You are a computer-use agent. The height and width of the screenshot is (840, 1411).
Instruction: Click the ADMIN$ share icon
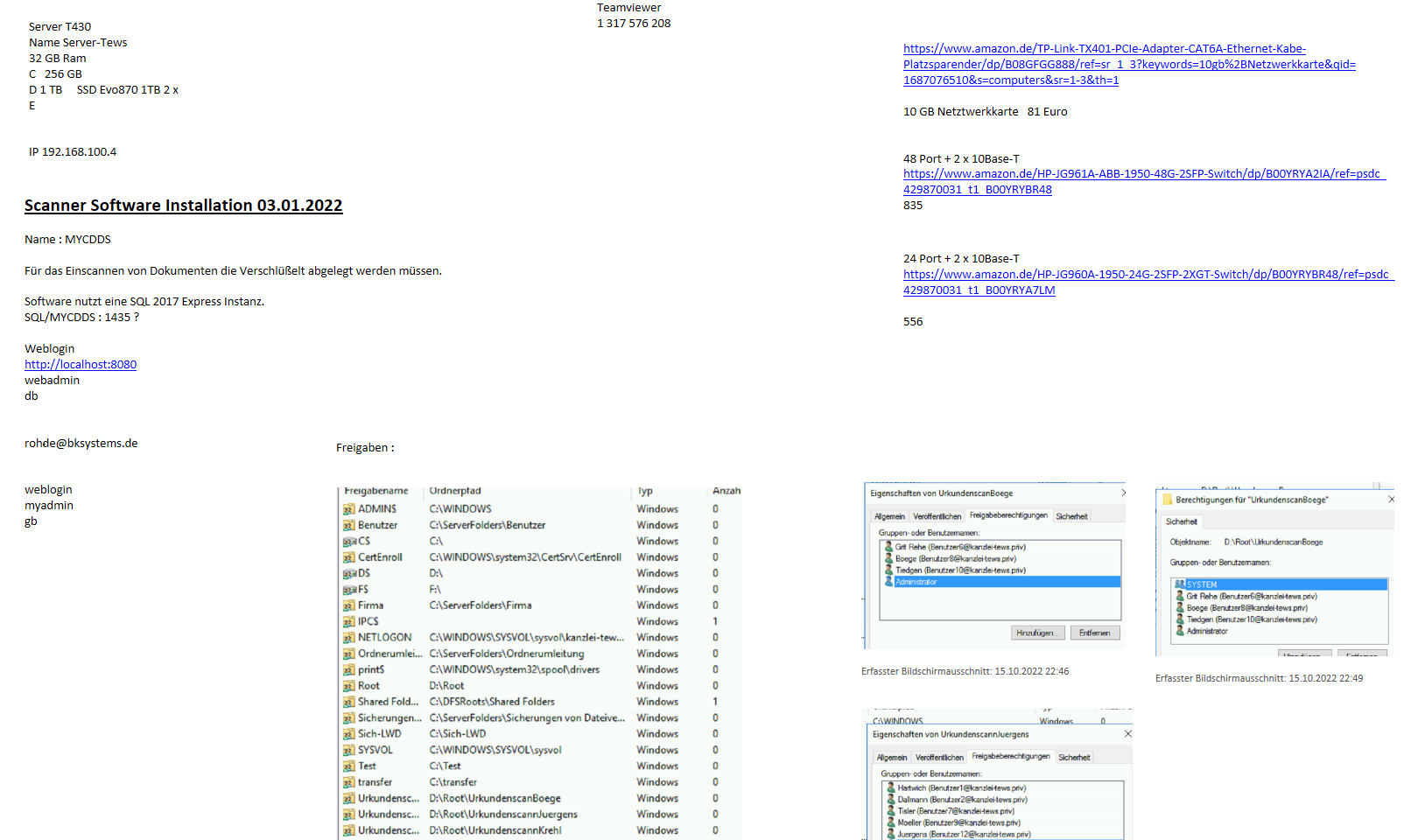pos(348,509)
